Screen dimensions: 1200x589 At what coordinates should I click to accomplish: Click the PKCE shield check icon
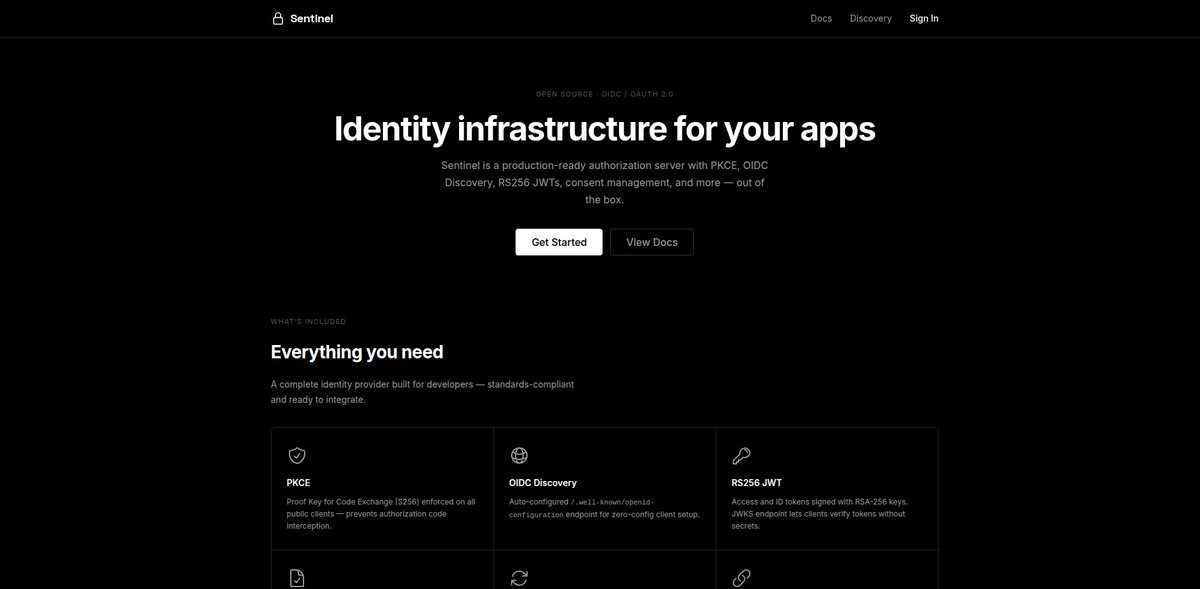[297, 456]
